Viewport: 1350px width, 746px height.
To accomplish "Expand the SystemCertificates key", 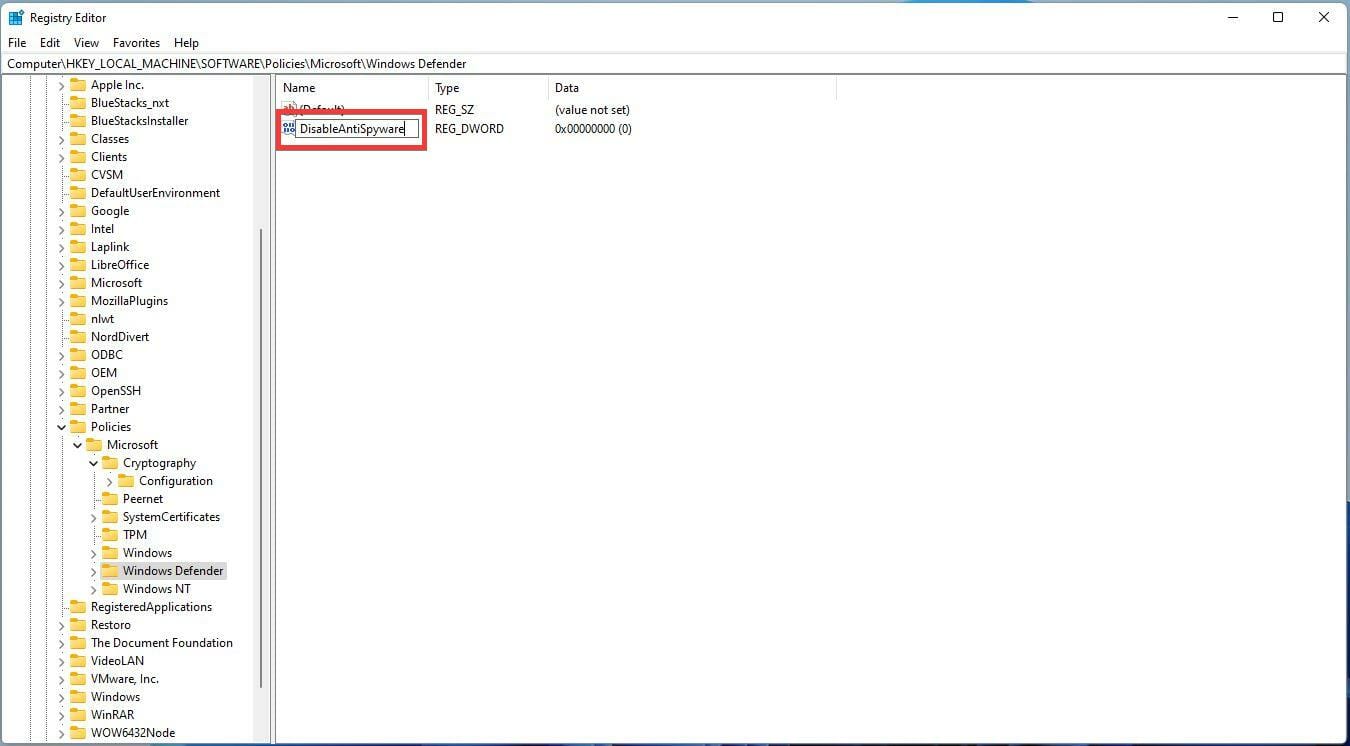I will [93, 517].
